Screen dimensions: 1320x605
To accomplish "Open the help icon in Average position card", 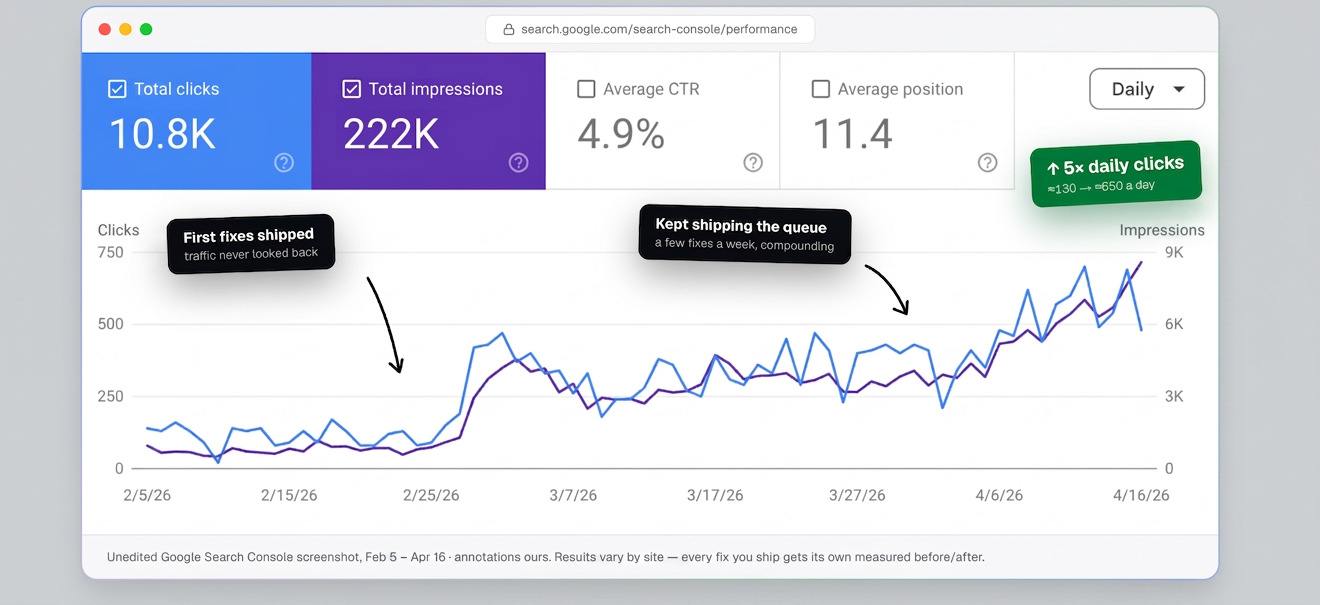I will click(x=987, y=162).
